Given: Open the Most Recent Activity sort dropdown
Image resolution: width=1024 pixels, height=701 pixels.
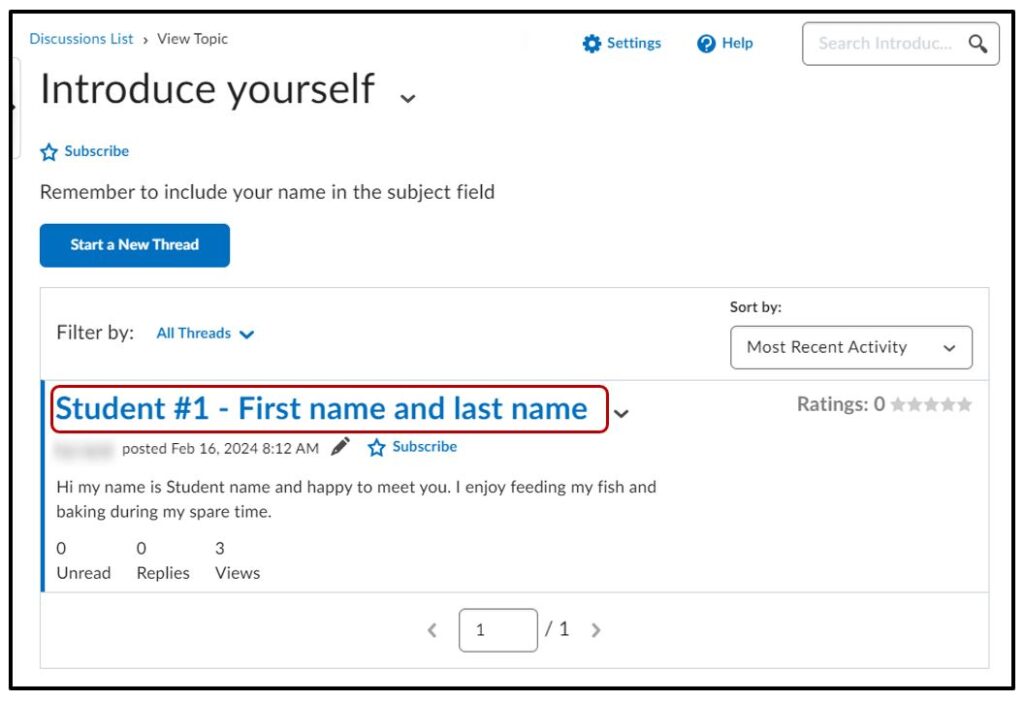Looking at the screenshot, I should pyautogui.click(x=851, y=348).
